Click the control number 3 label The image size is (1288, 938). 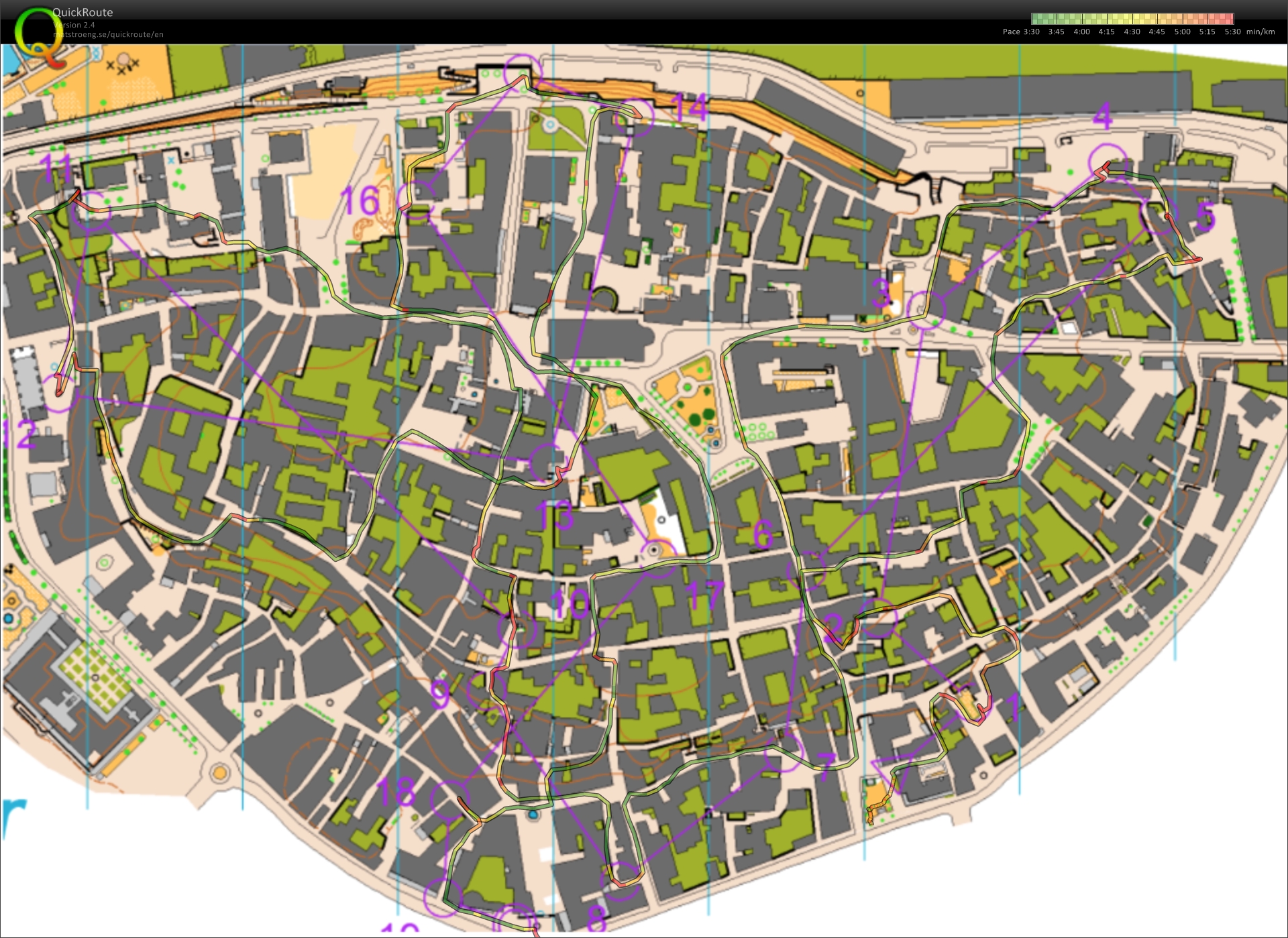pyautogui.click(x=880, y=292)
